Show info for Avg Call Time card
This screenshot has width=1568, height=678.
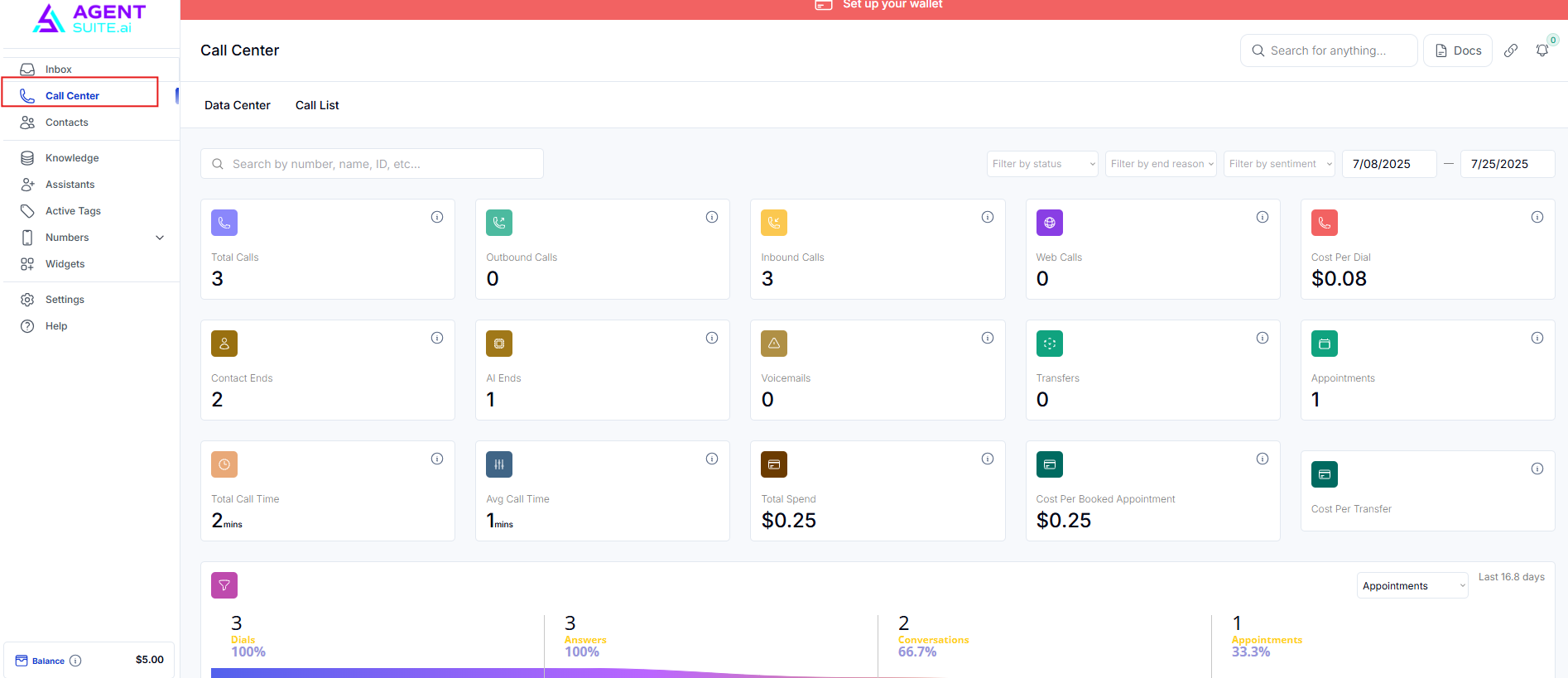pyautogui.click(x=712, y=459)
